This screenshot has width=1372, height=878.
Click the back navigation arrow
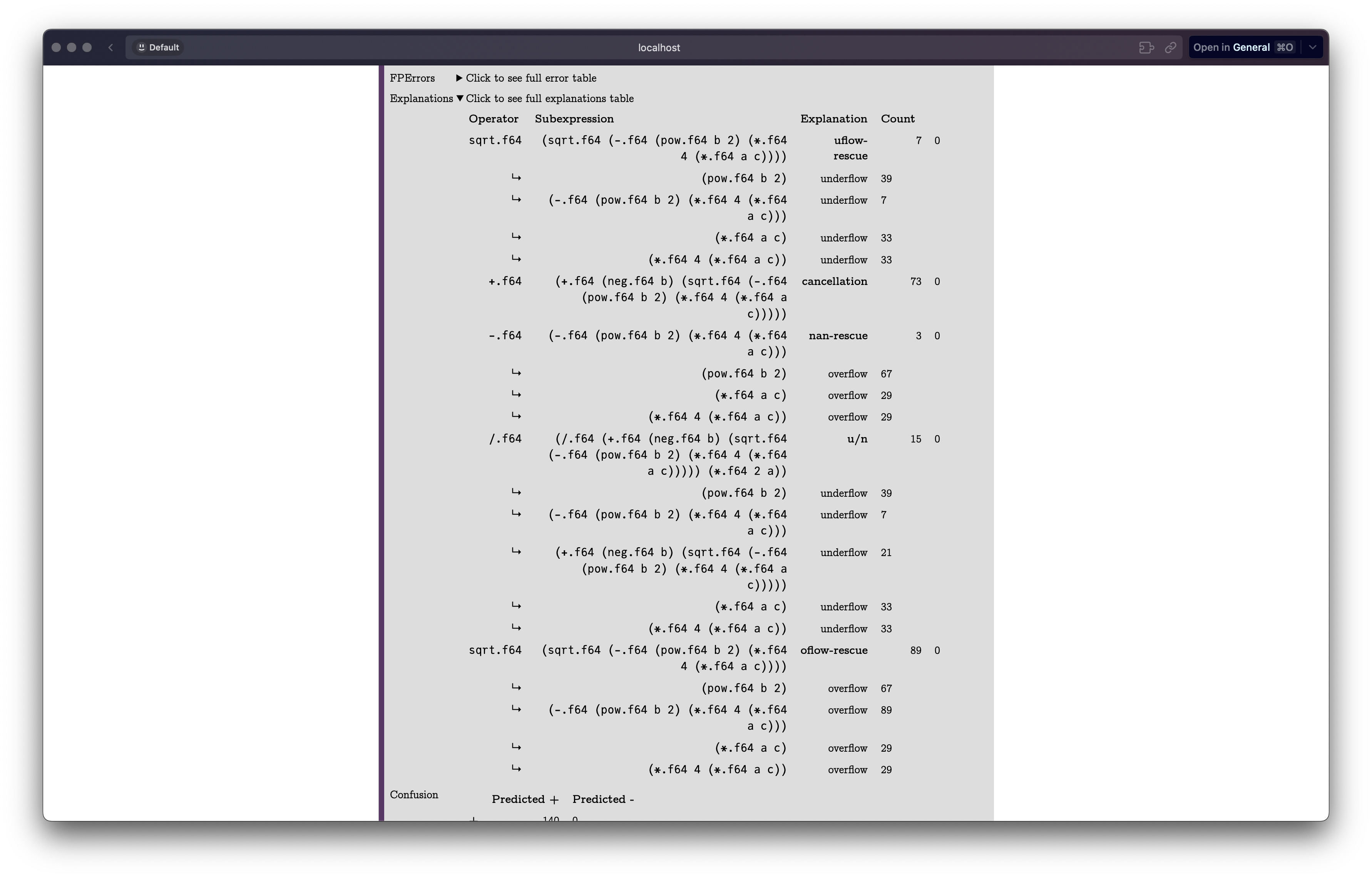[x=110, y=47]
